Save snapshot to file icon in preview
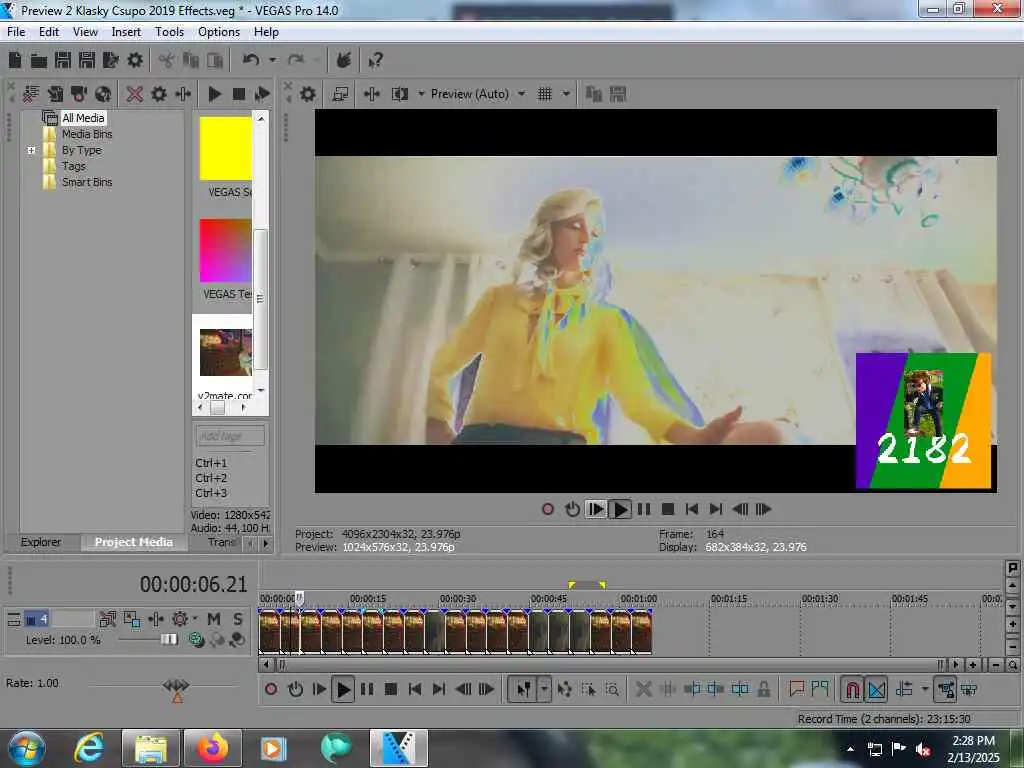Viewport: 1024px width, 768px height. [x=618, y=94]
